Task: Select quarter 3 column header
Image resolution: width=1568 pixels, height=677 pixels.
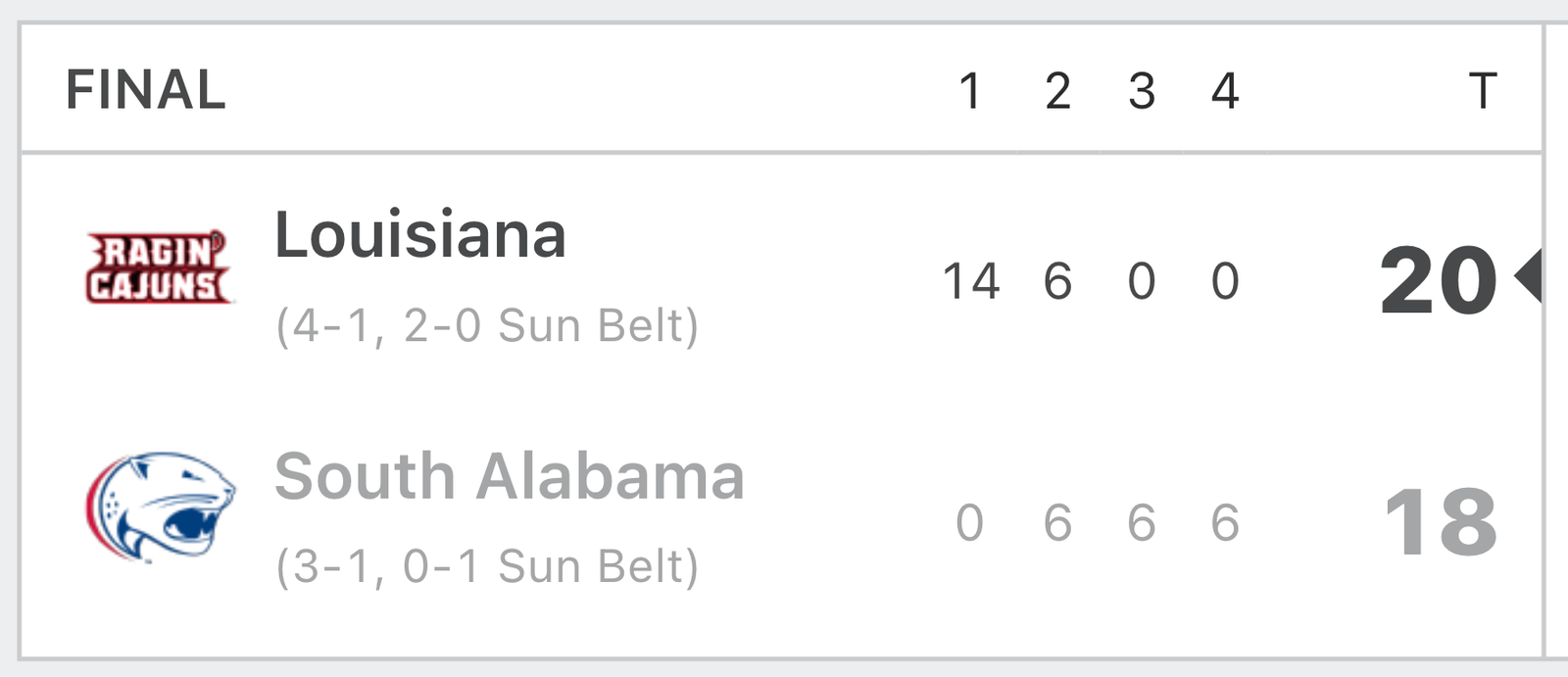Action: point(1142,91)
